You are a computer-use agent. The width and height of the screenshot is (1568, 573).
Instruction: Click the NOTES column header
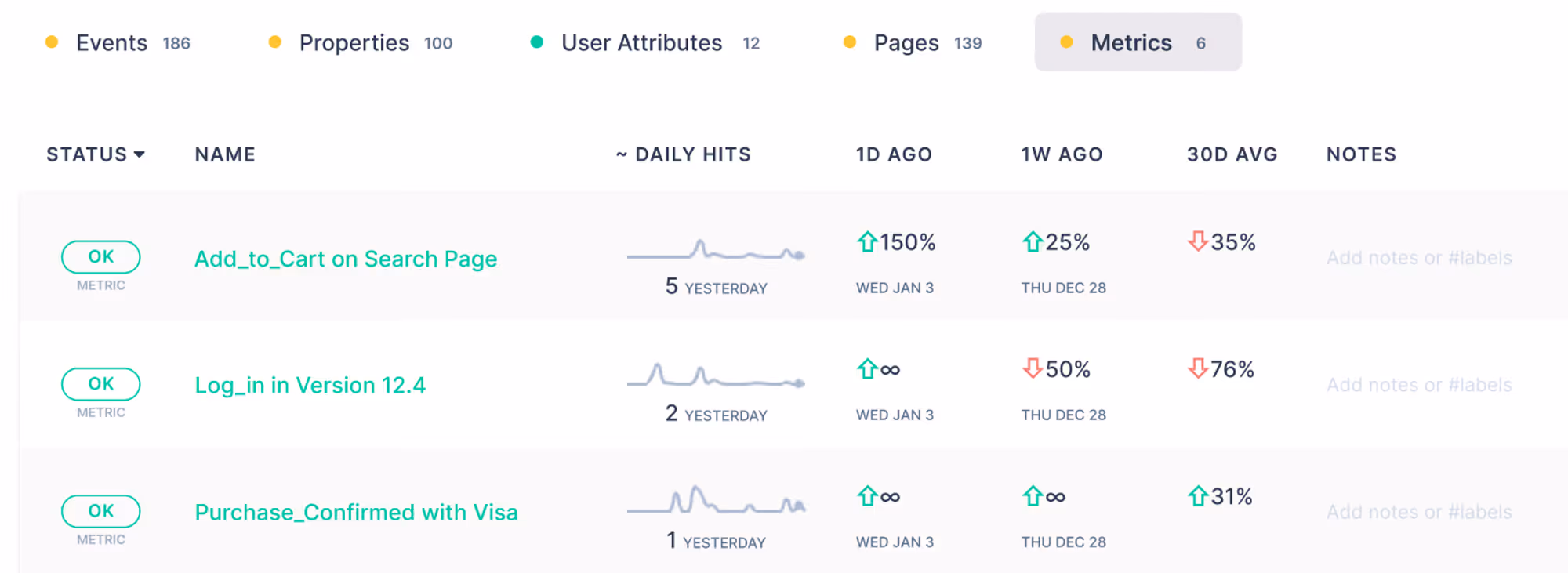(x=1362, y=154)
